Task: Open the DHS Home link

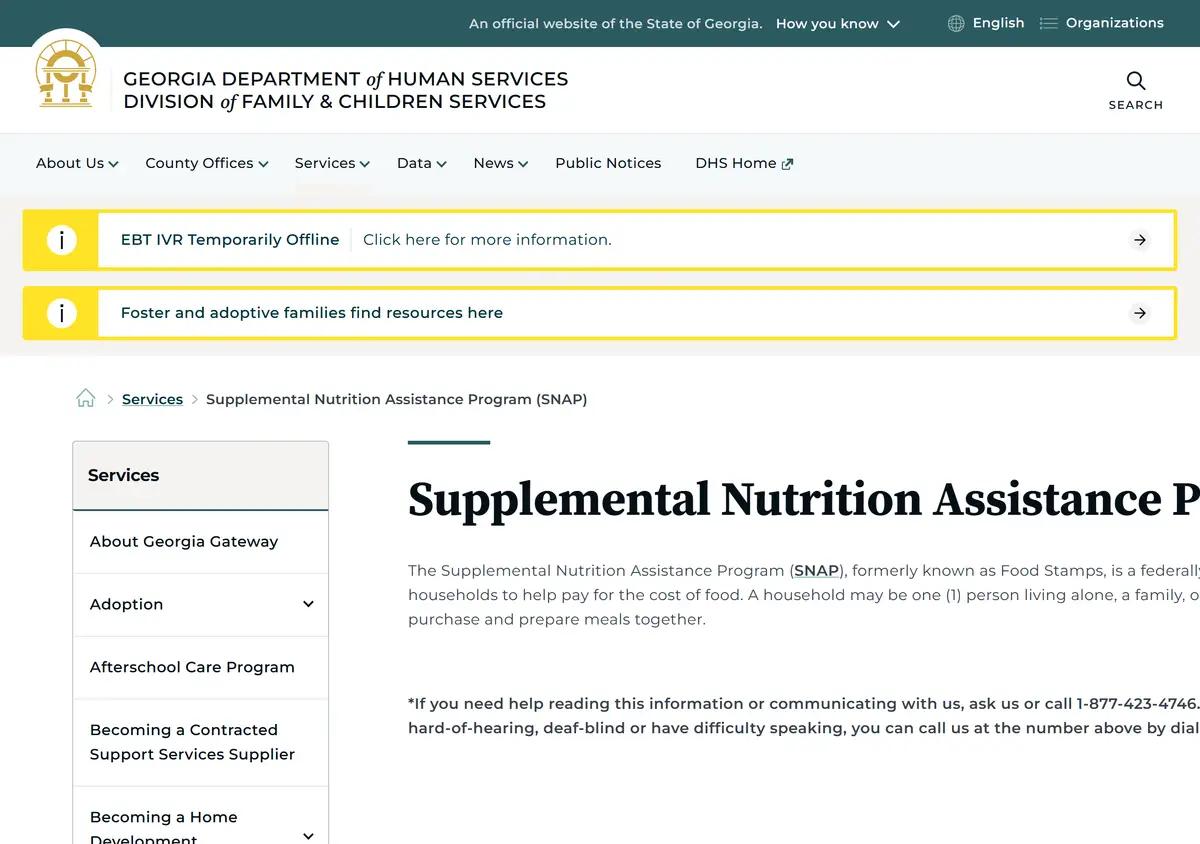Action: point(736,163)
